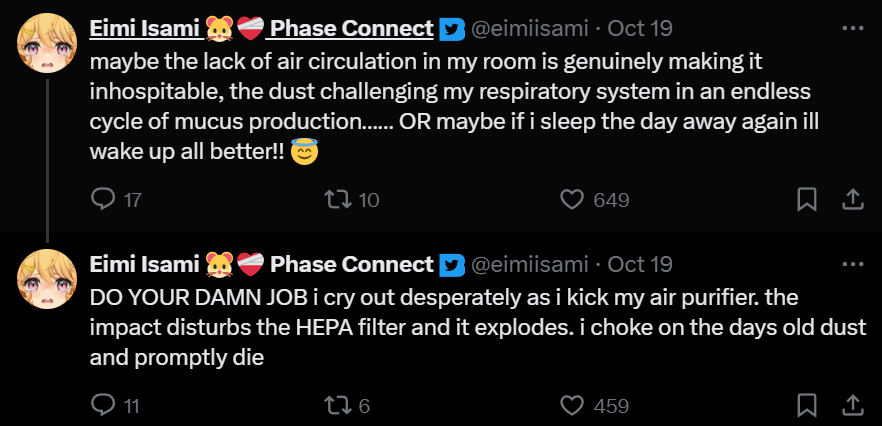The height and width of the screenshot is (426, 882).
Task: Open the air purifier tweet text
Action: pyautogui.click(x=478, y=327)
